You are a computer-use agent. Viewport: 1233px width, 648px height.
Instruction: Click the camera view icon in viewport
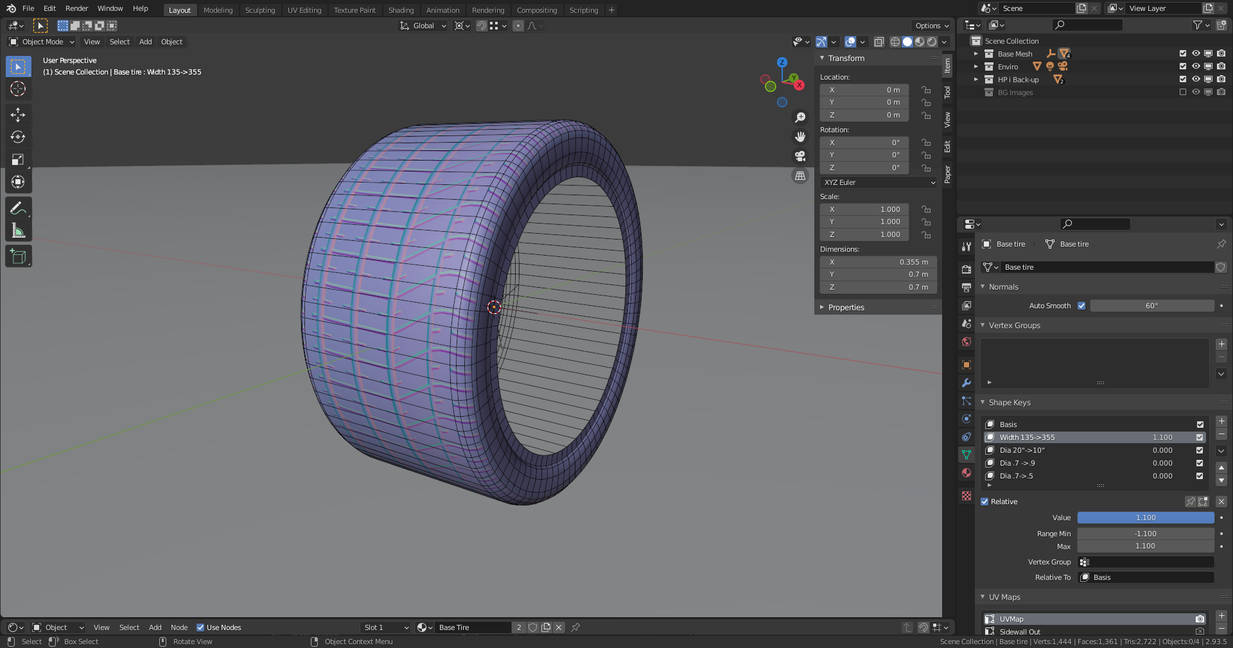coord(800,156)
